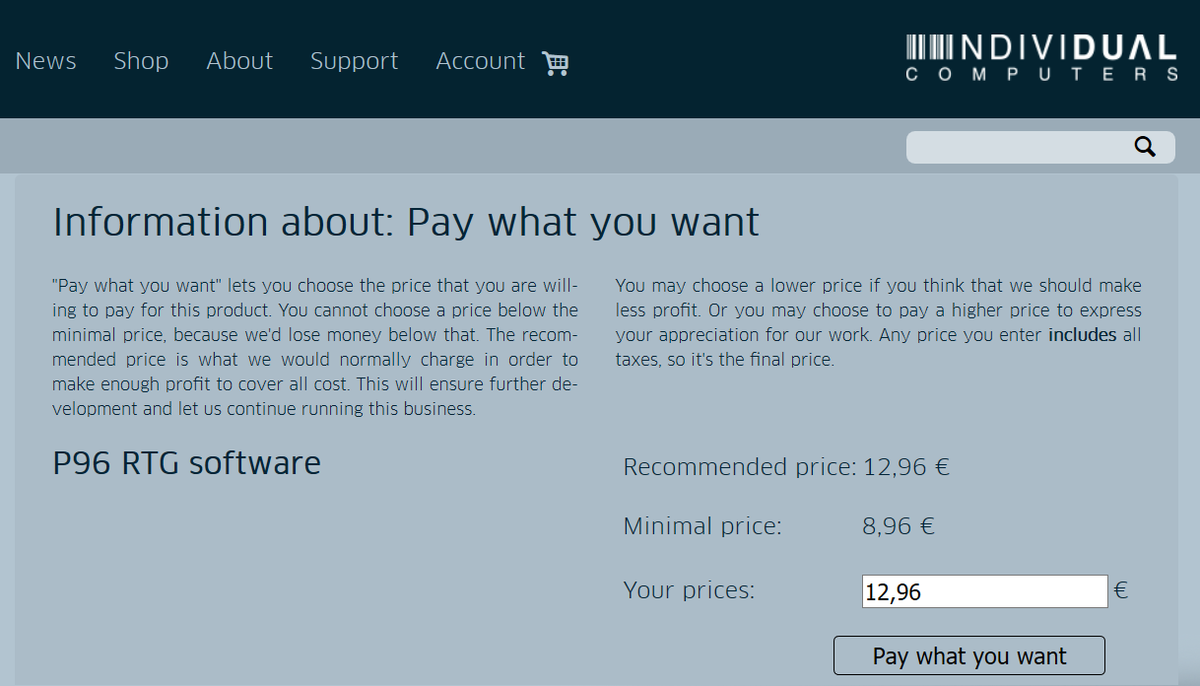
Task: Click the Your prices label
Action: click(689, 591)
